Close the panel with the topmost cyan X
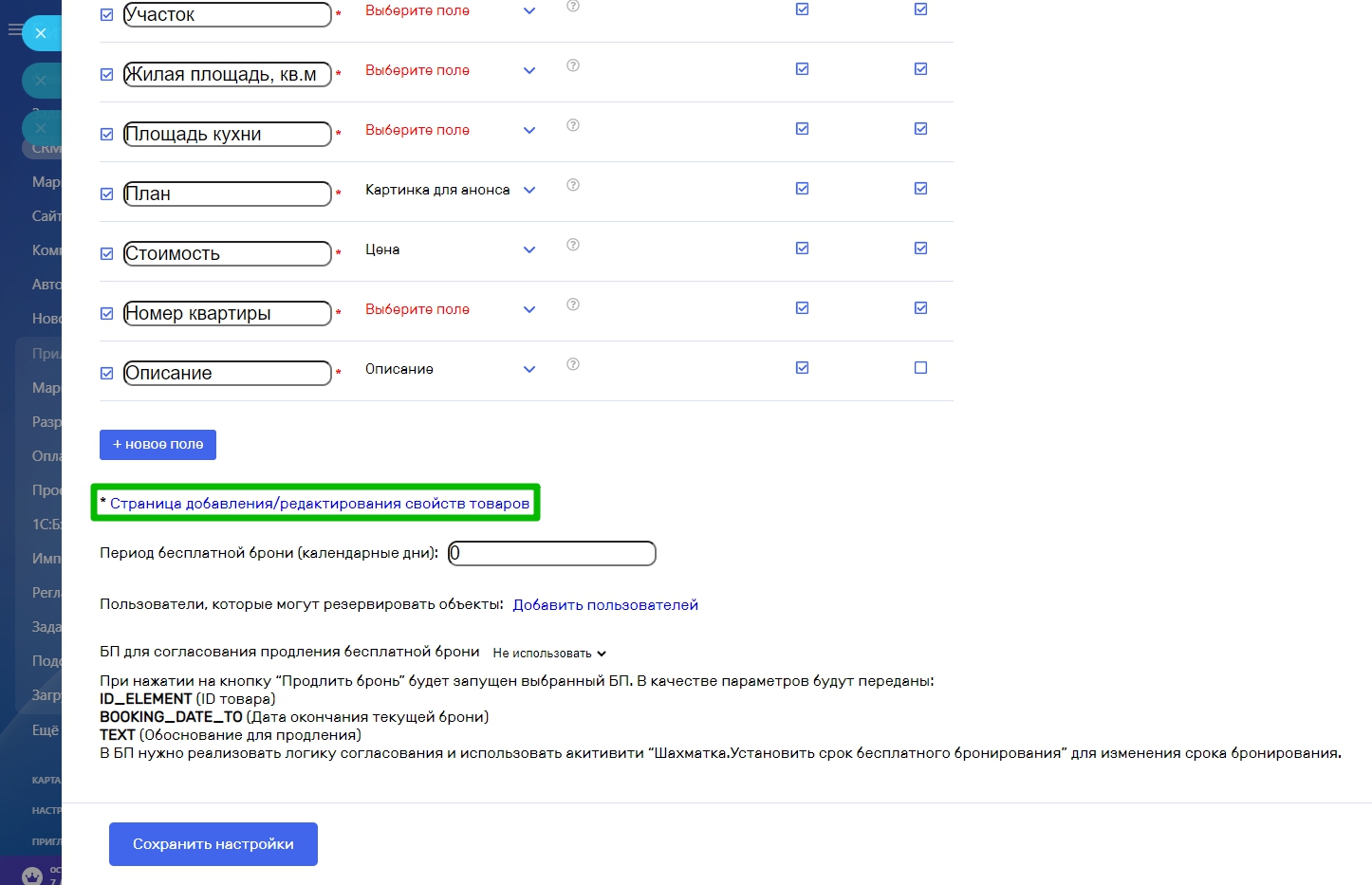This screenshot has width=1372, height=885. point(41,33)
